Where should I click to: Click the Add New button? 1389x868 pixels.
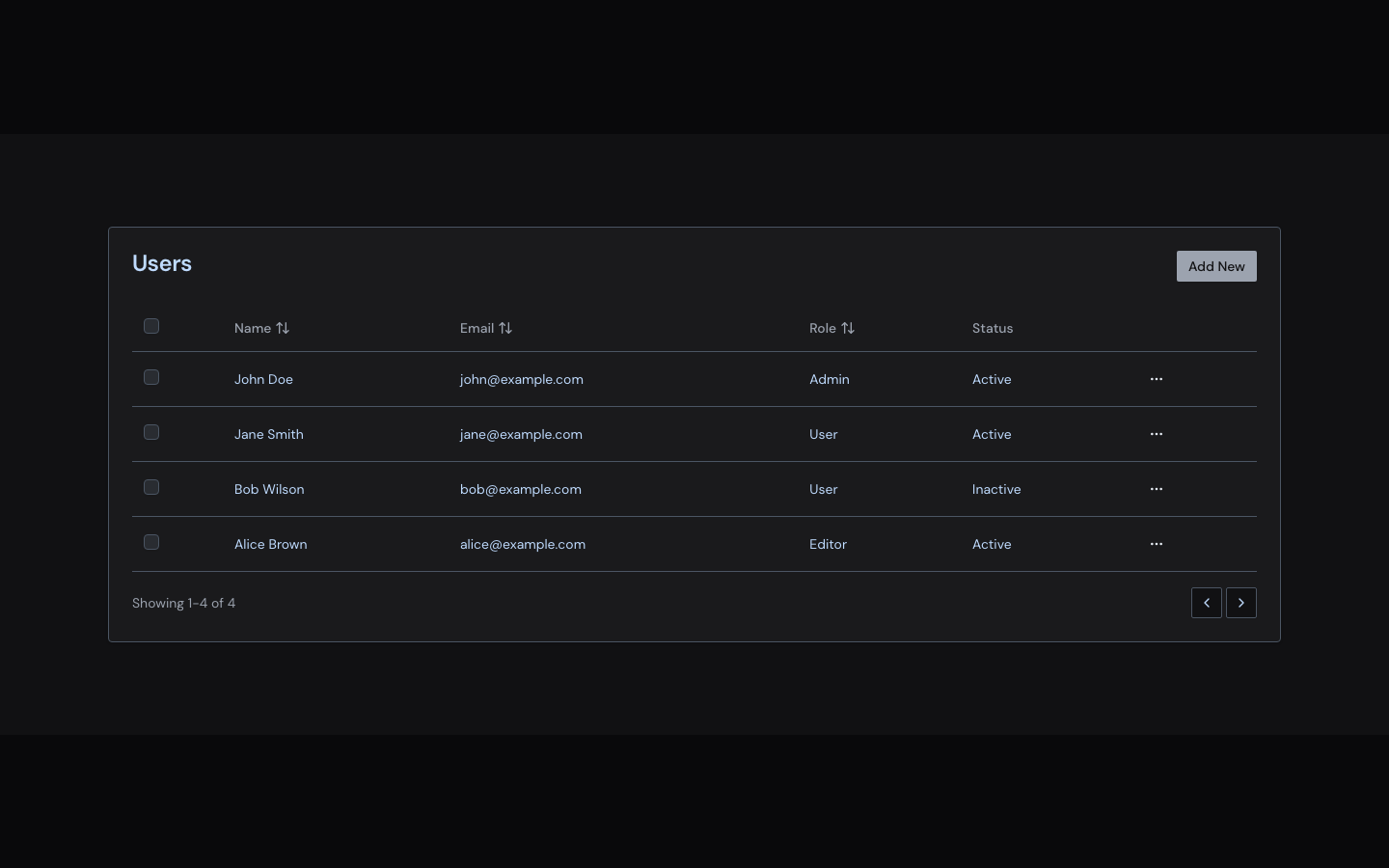[1216, 266]
